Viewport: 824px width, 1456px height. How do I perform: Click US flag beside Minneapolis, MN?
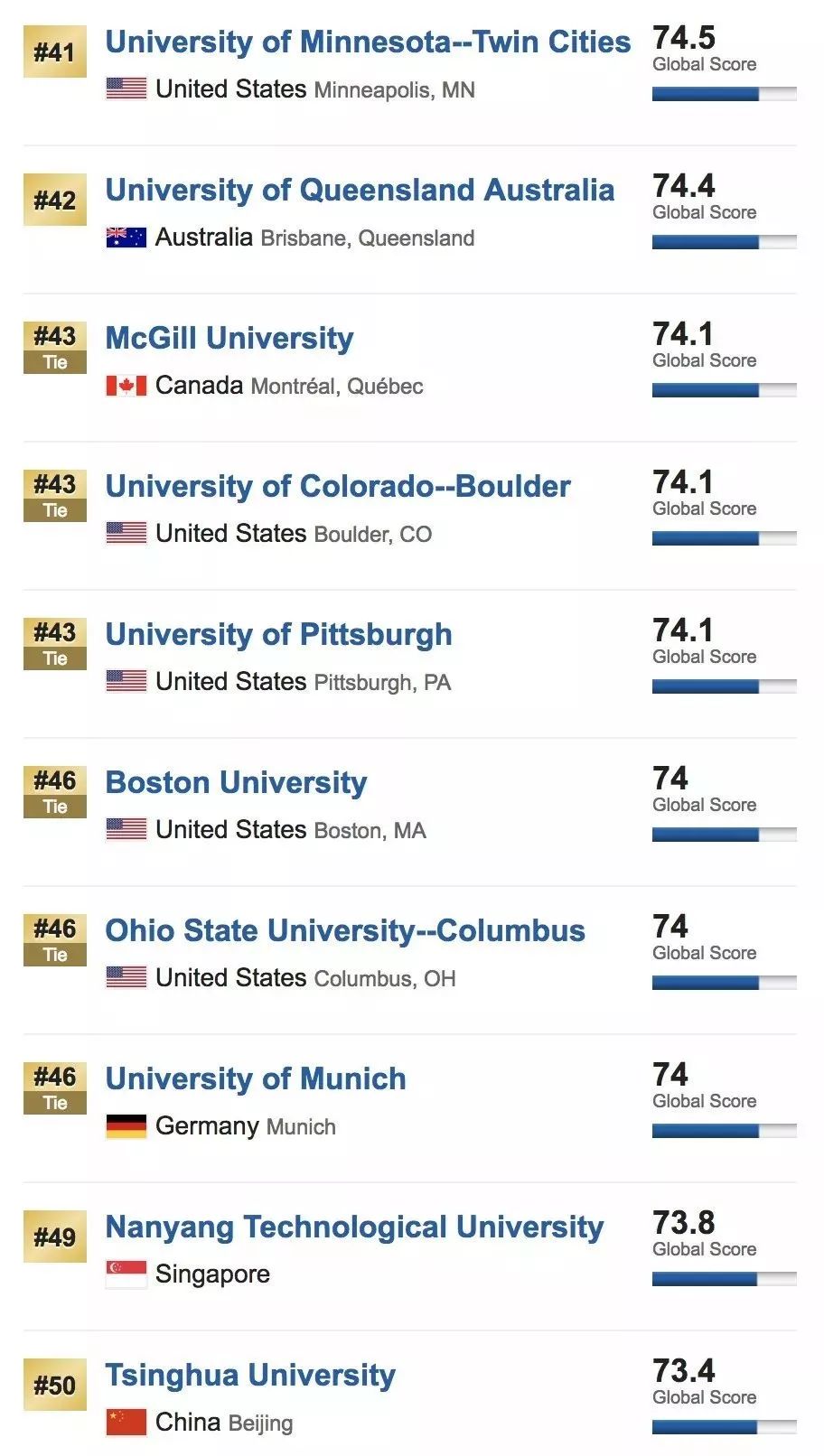(126, 89)
